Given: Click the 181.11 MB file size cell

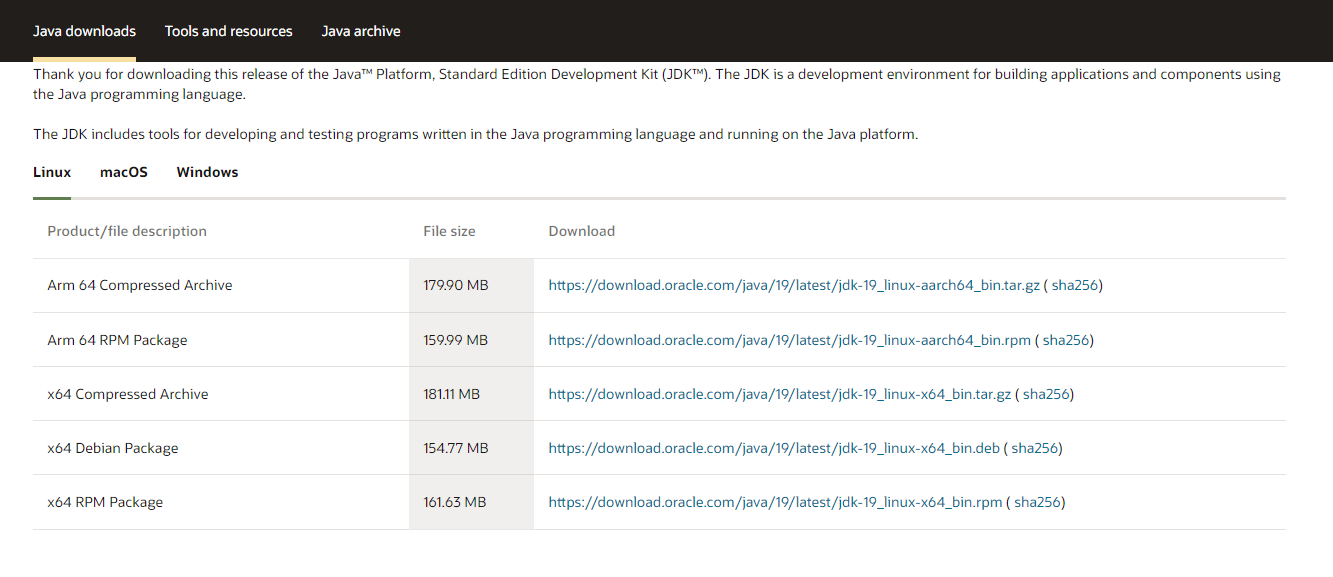Looking at the screenshot, I should pyautogui.click(x=471, y=394).
